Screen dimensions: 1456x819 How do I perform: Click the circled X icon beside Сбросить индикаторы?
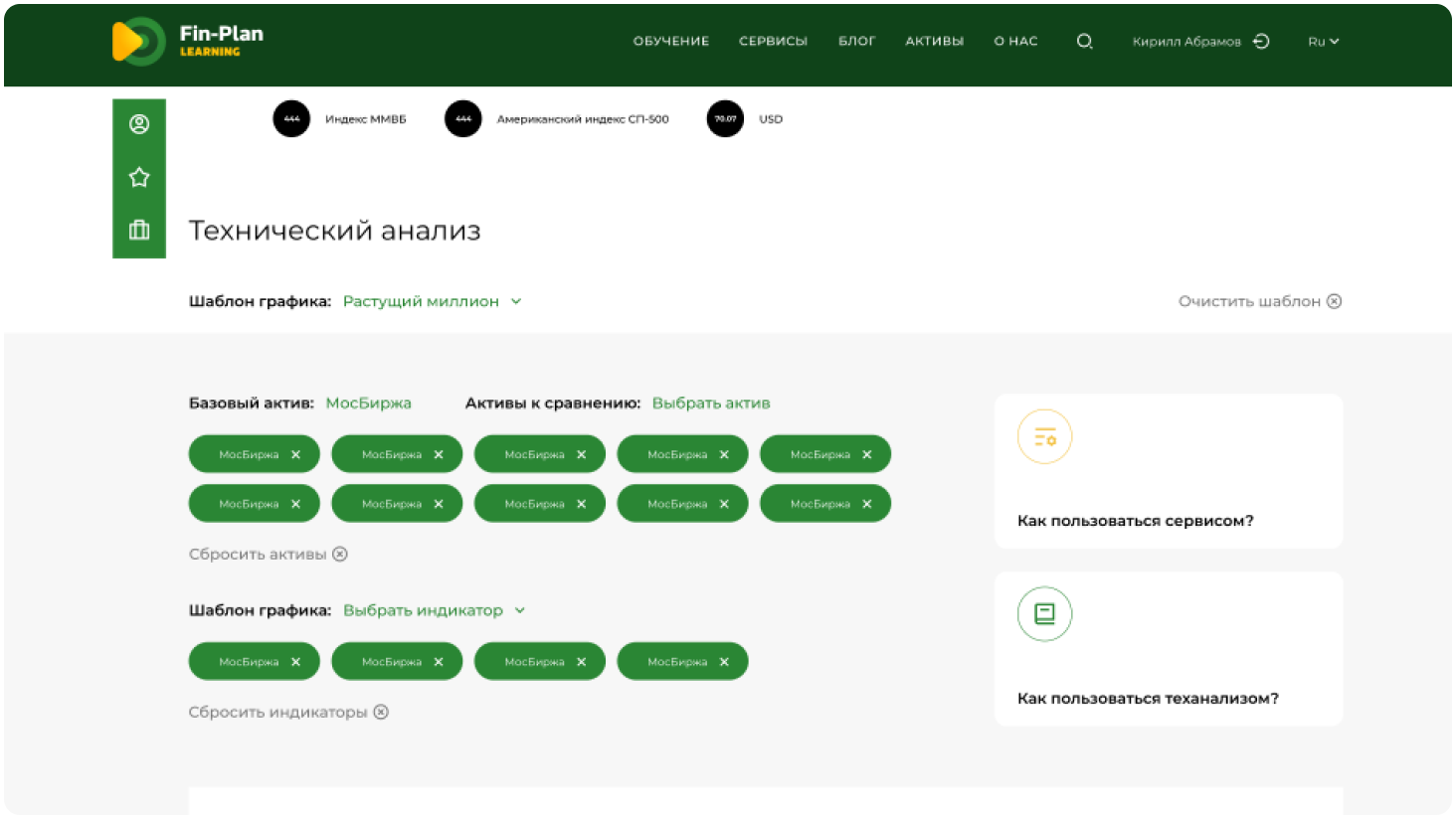(x=381, y=712)
